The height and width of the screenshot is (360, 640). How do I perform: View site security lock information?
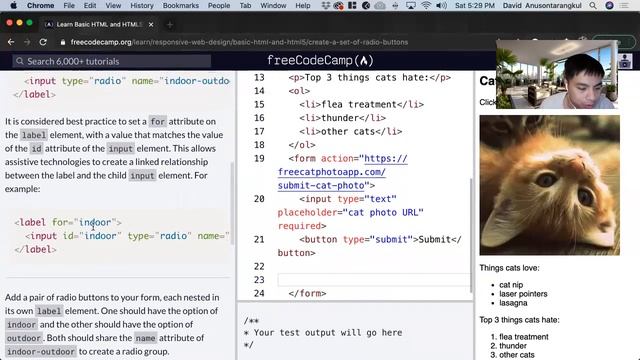[x=62, y=42]
